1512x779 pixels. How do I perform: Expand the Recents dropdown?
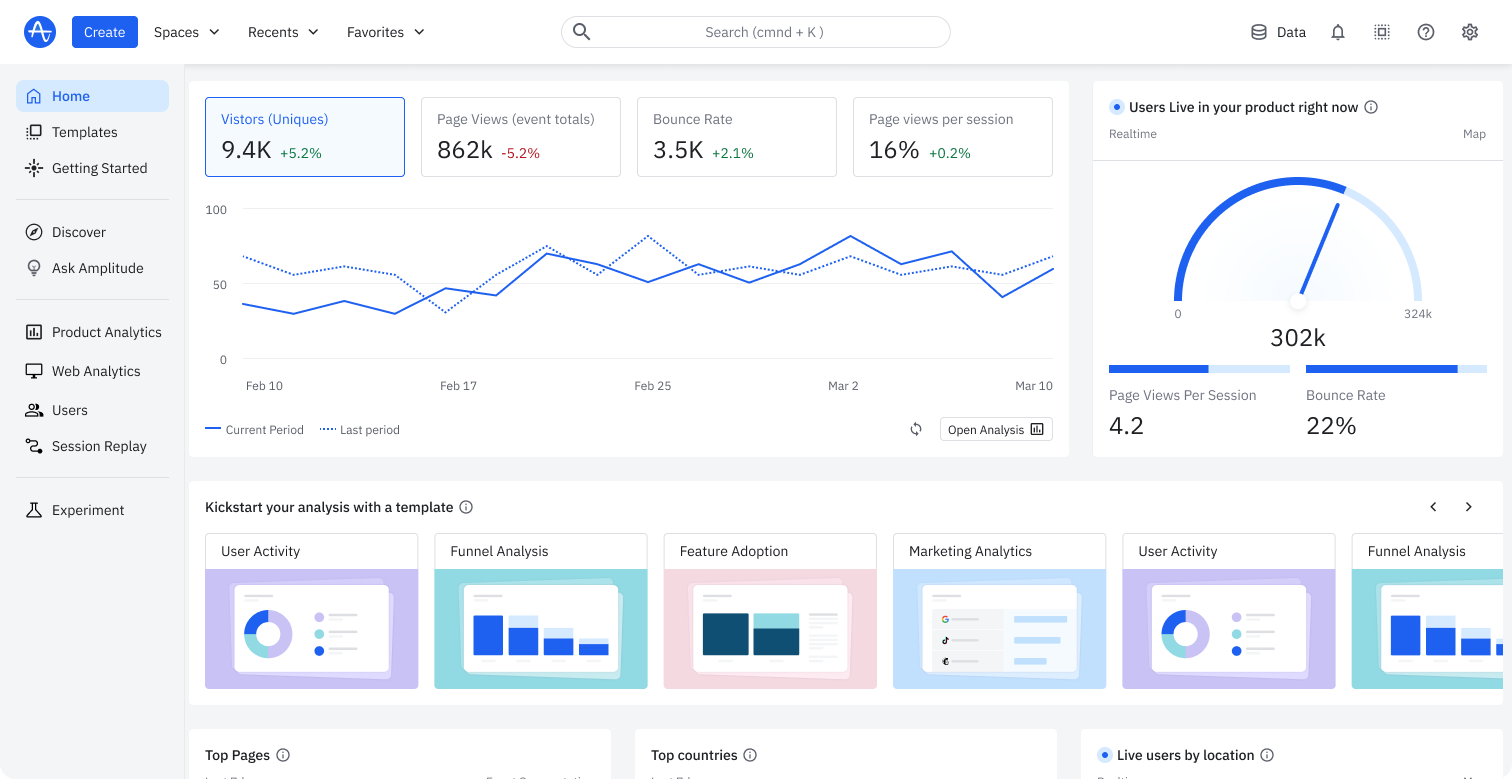click(283, 32)
